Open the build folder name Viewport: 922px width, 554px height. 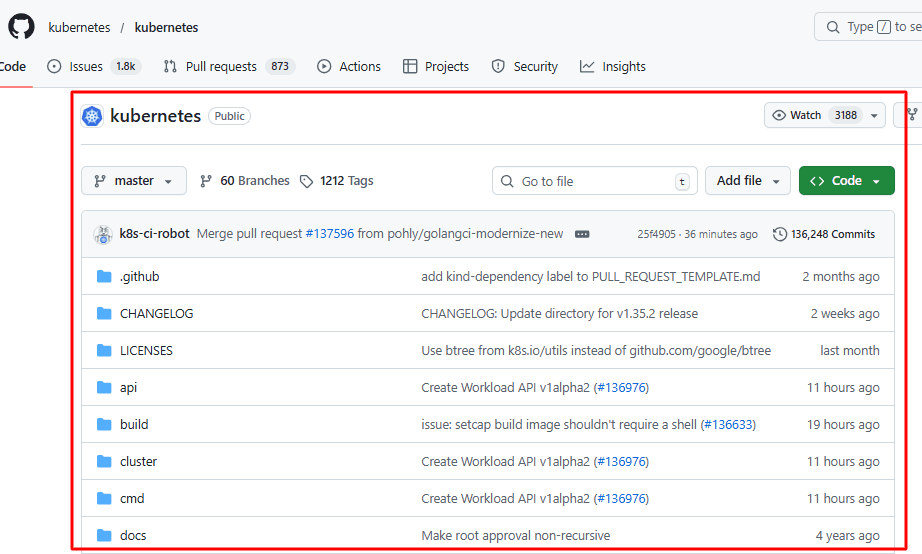click(134, 425)
